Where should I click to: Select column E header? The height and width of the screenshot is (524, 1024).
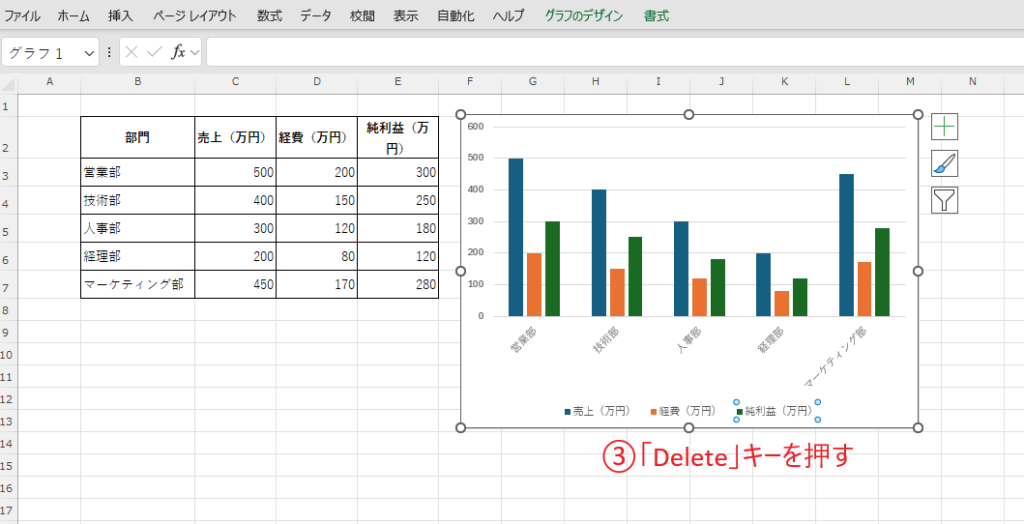pos(398,82)
